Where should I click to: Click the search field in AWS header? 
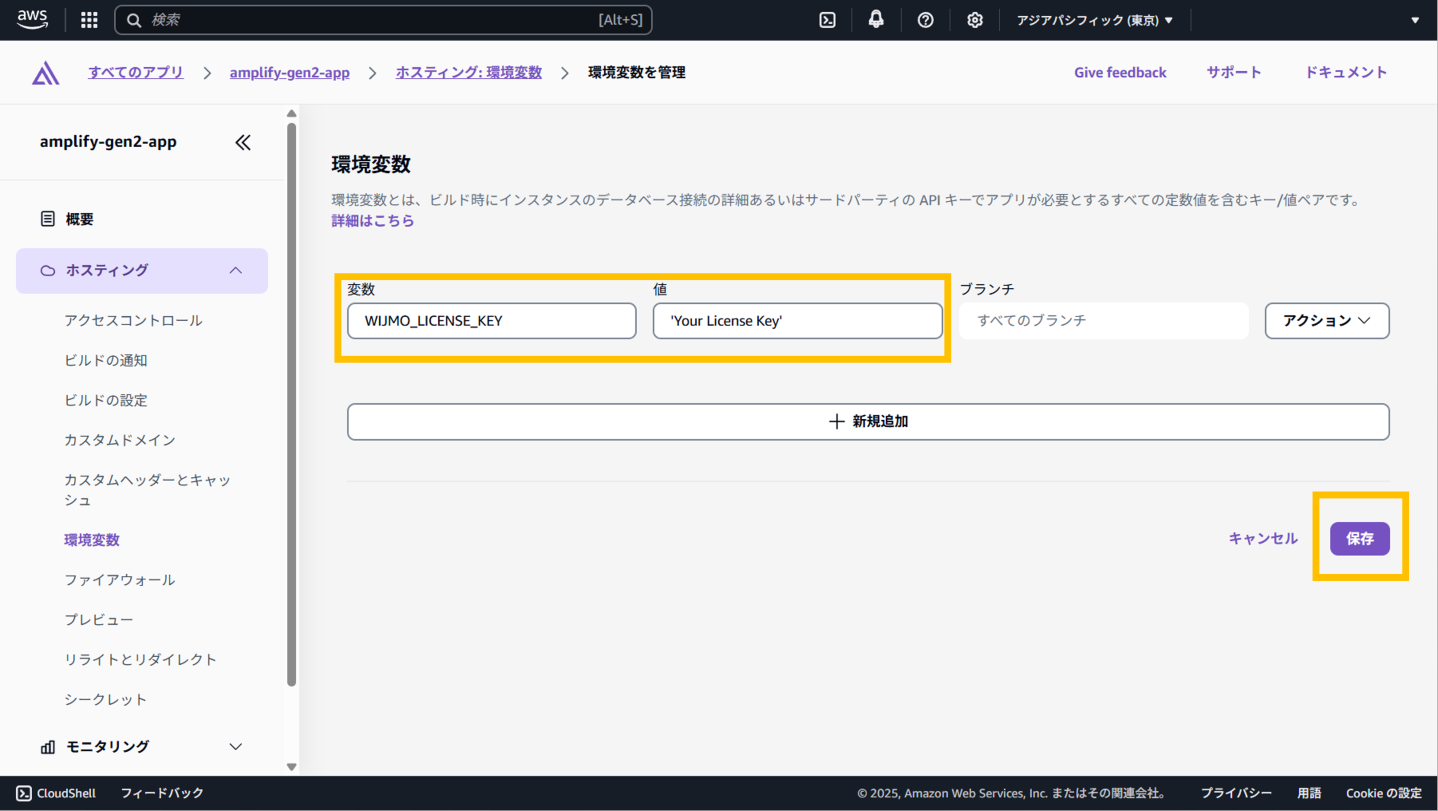[383, 20]
